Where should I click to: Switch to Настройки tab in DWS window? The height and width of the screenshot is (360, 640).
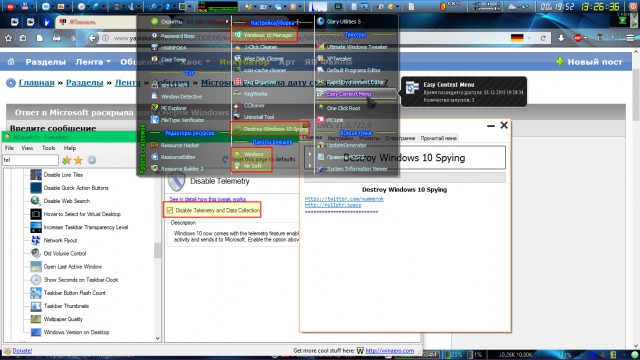(x=340, y=138)
